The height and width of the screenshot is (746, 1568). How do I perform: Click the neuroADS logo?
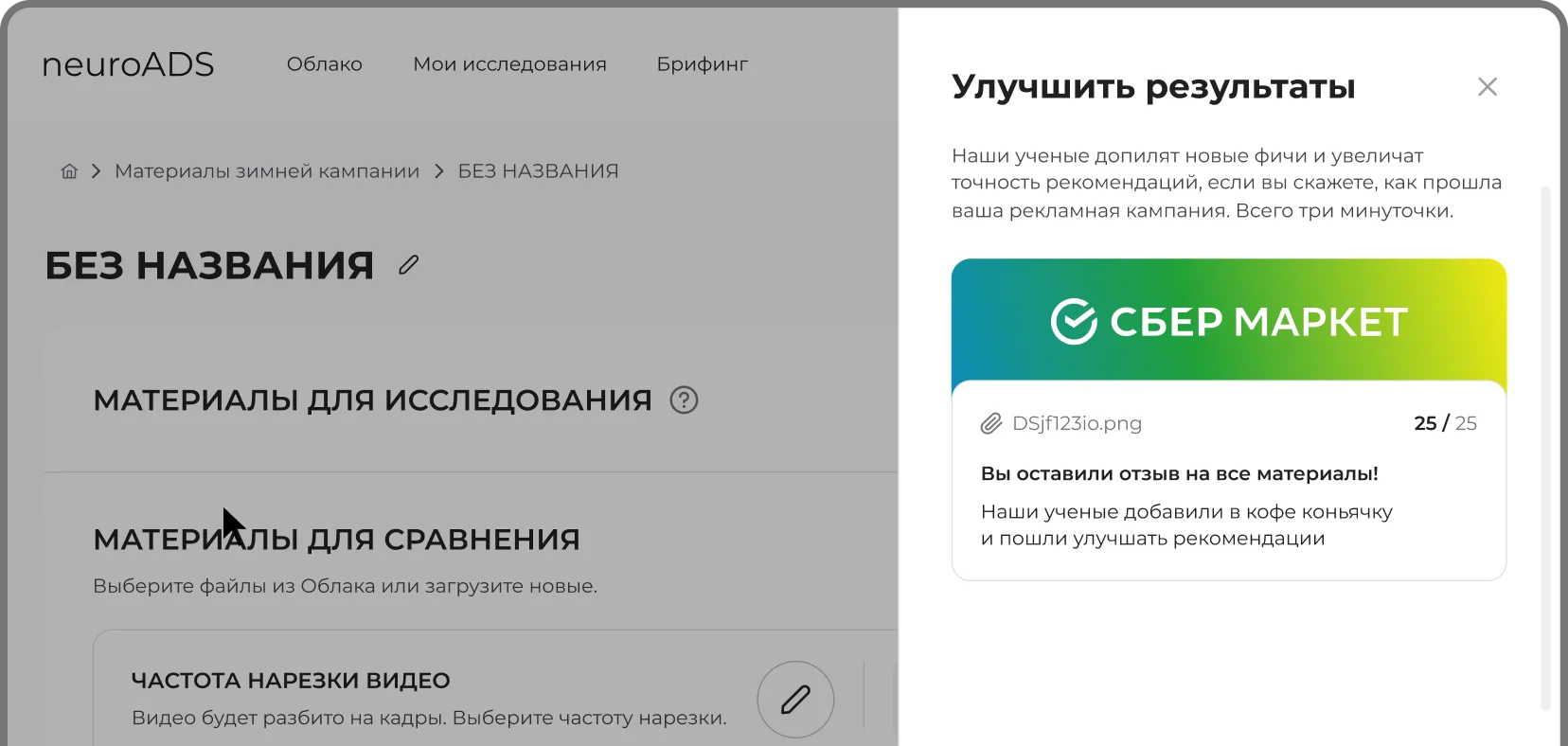(128, 64)
